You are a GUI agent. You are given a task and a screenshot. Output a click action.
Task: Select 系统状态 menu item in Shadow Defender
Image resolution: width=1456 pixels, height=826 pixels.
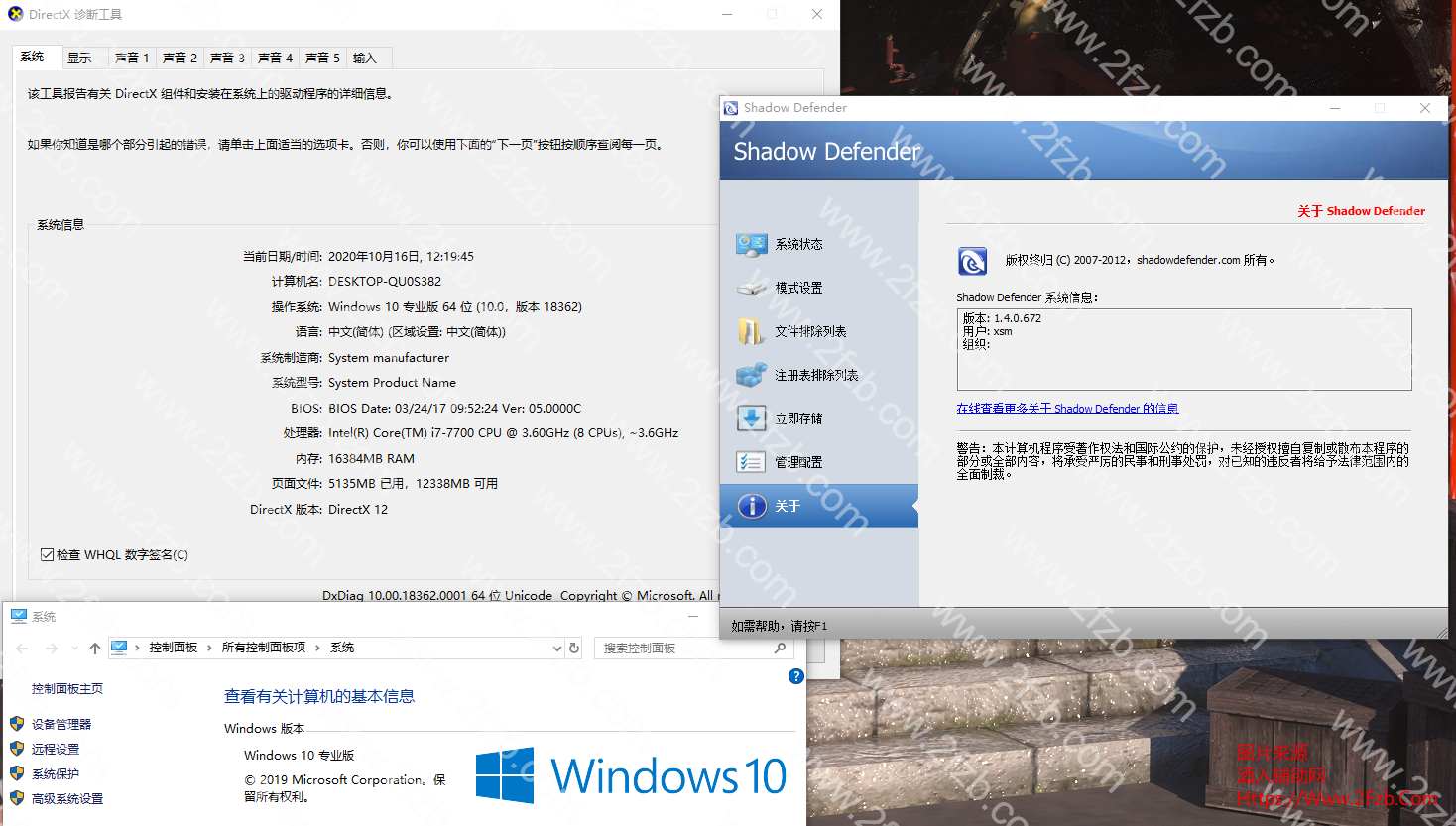819,244
